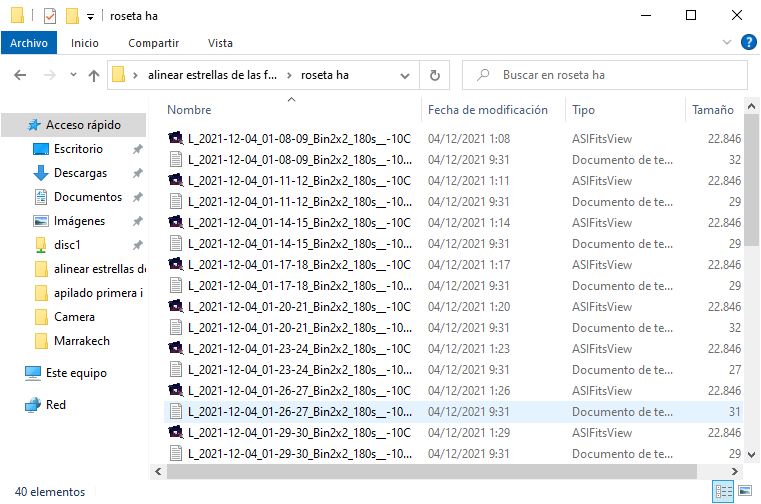Open the address bar history dropdown
The height and width of the screenshot is (504, 761).
[404, 75]
